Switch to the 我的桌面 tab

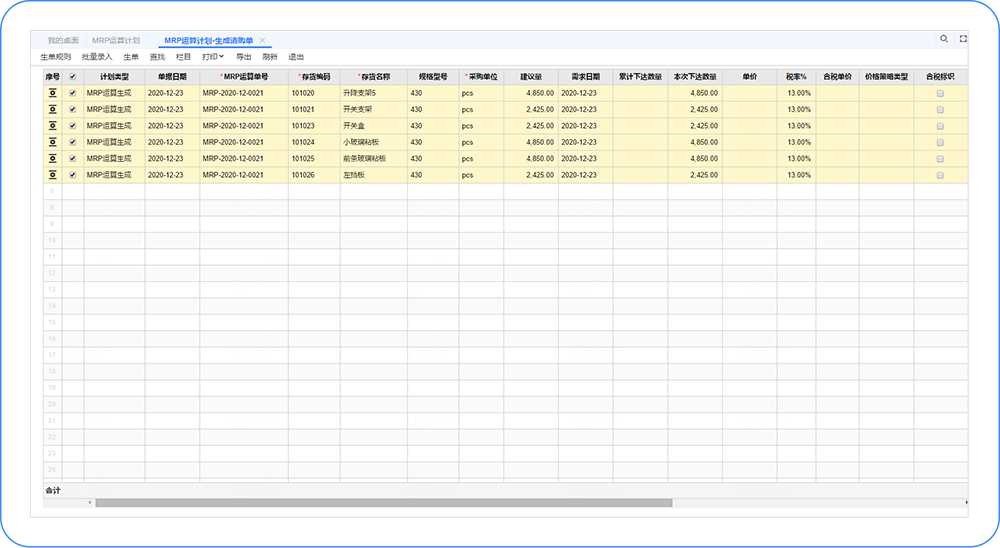pos(63,40)
